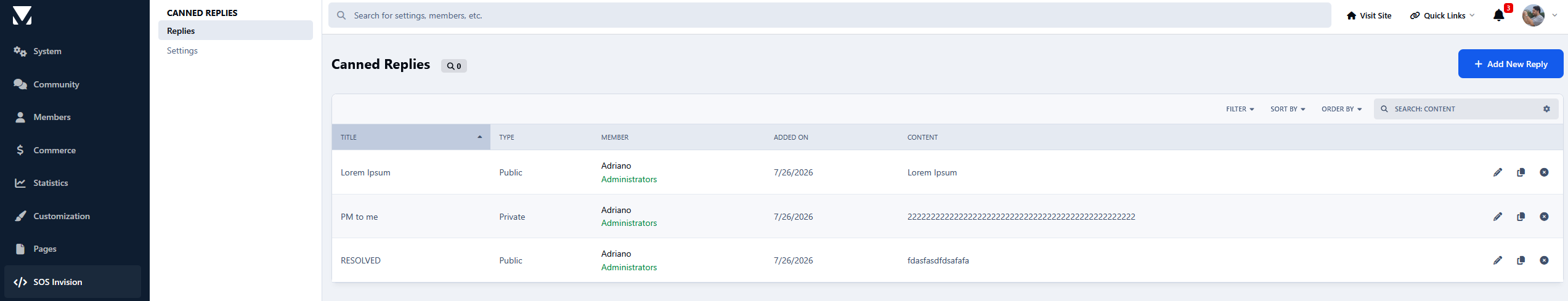Expand the Quick Links menu
The height and width of the screenshot is (301, 1568).
click(1442, 15)
